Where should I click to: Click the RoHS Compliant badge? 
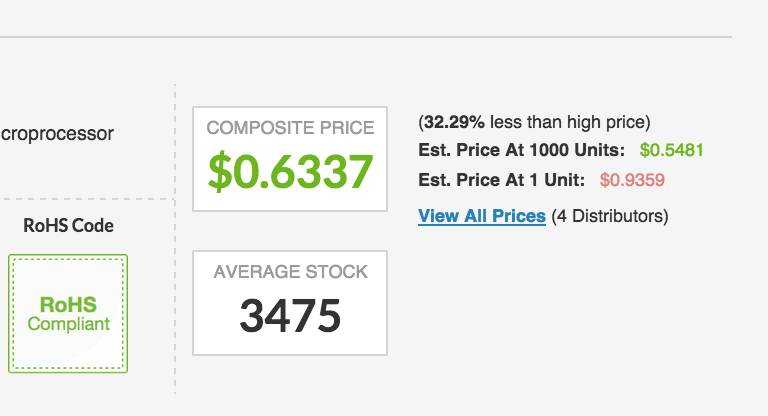click(68, 314)
